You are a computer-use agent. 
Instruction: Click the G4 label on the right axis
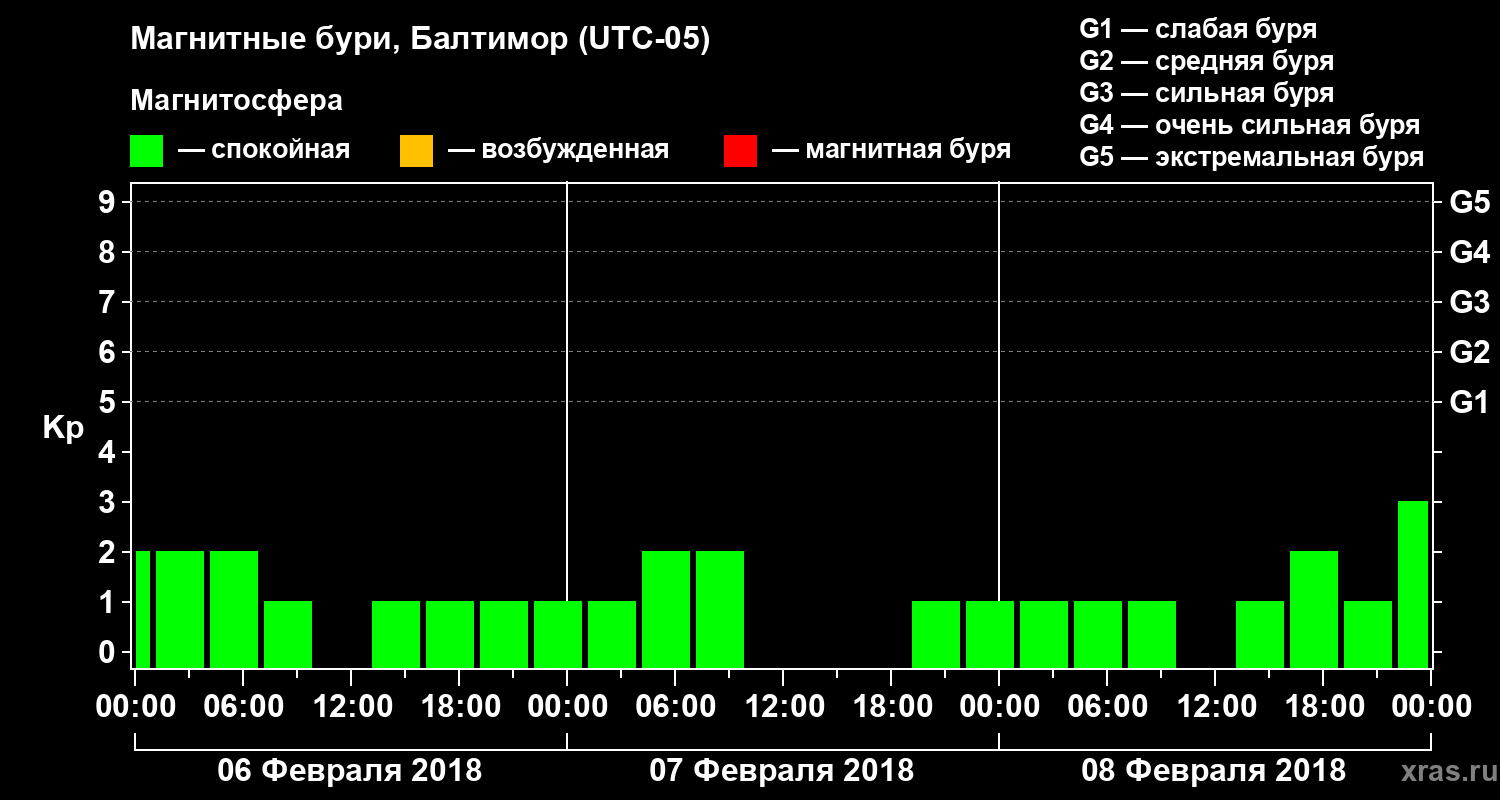pos(1469,252)
